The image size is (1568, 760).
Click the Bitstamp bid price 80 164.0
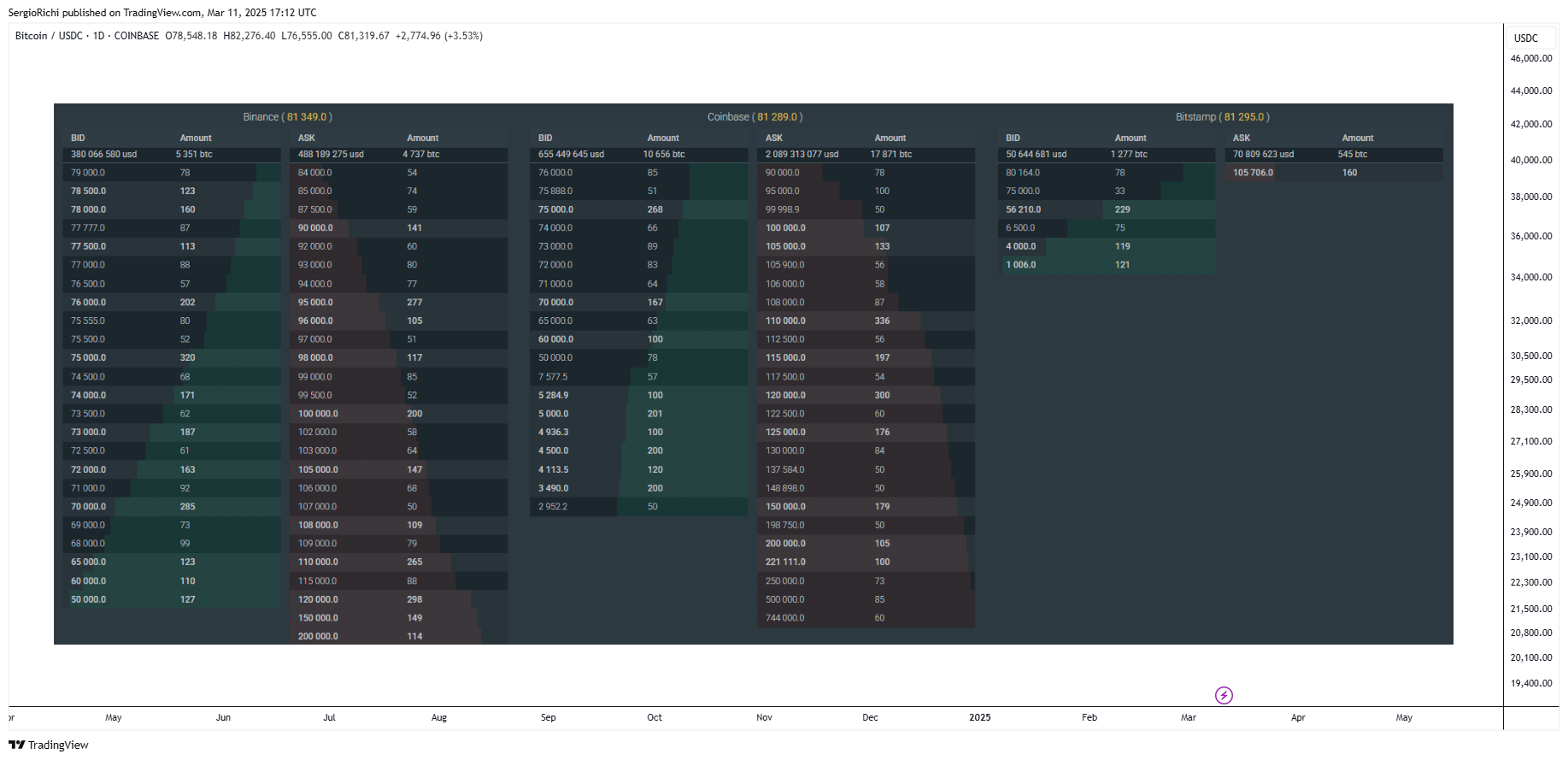click(x=1023, y=173)
